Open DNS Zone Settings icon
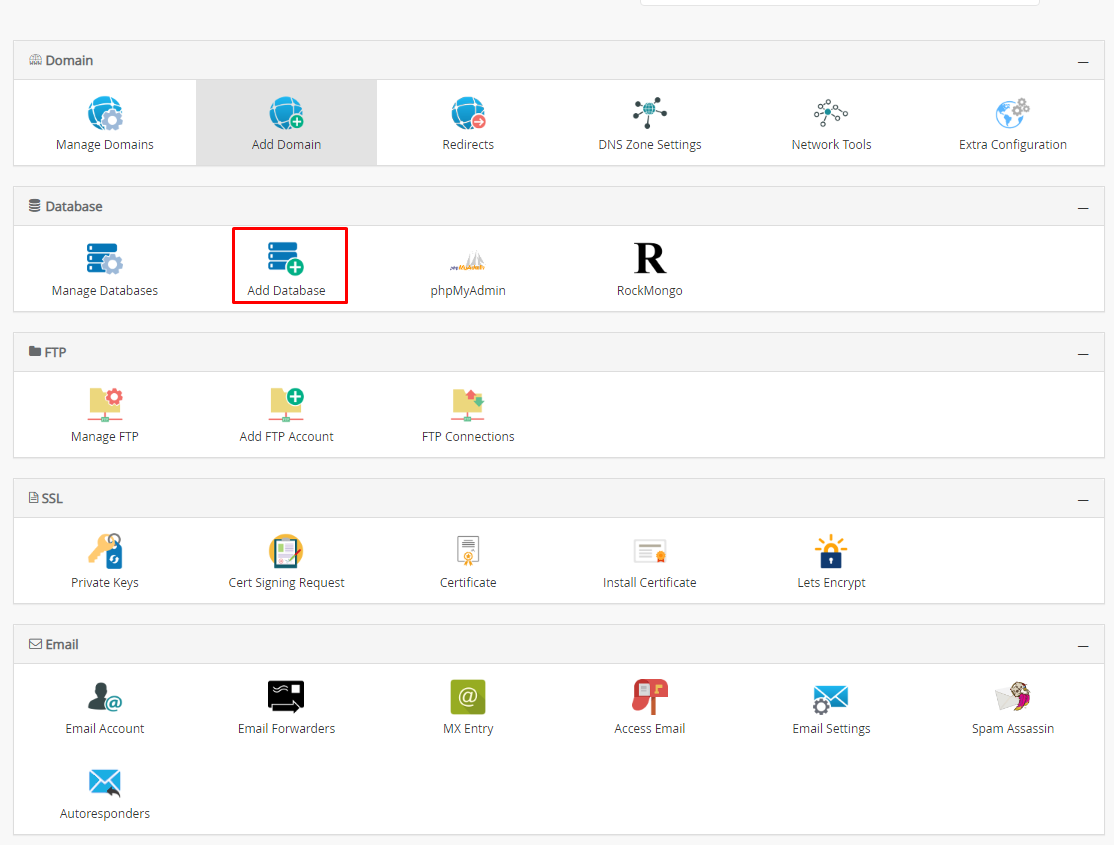 coord(649,113)
